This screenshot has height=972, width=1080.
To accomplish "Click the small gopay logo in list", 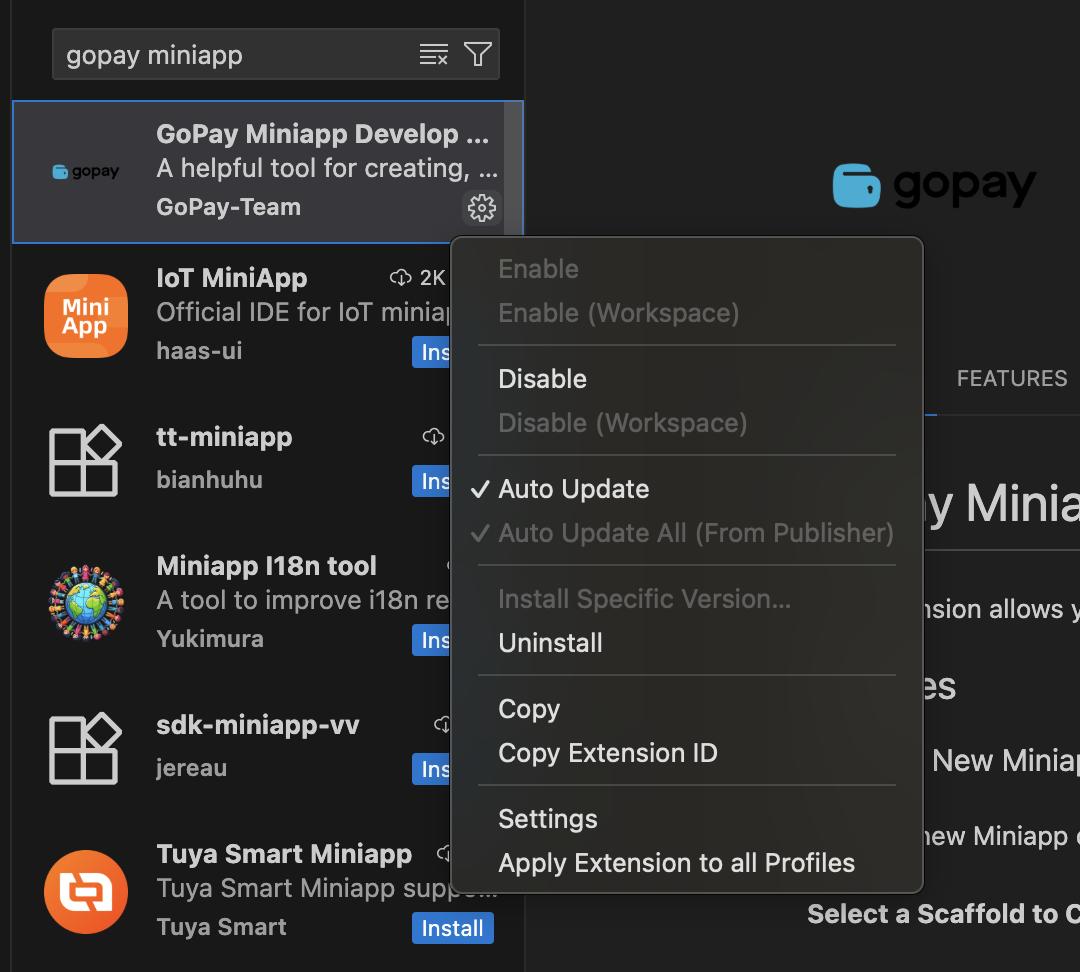I will (86, 172).
